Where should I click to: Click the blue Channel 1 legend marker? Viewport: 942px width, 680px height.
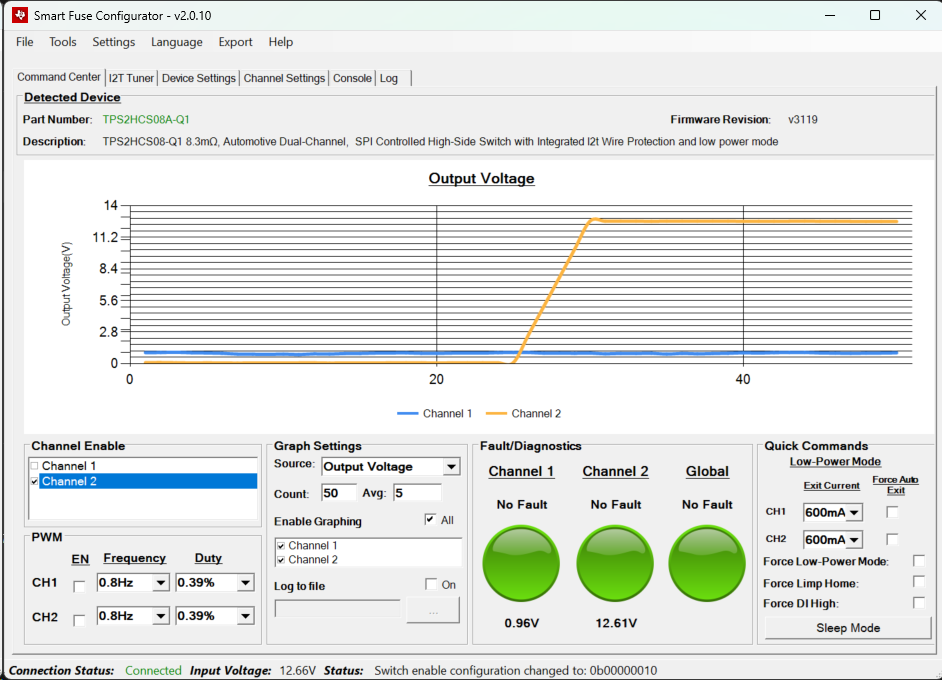(x=408, y=414)
